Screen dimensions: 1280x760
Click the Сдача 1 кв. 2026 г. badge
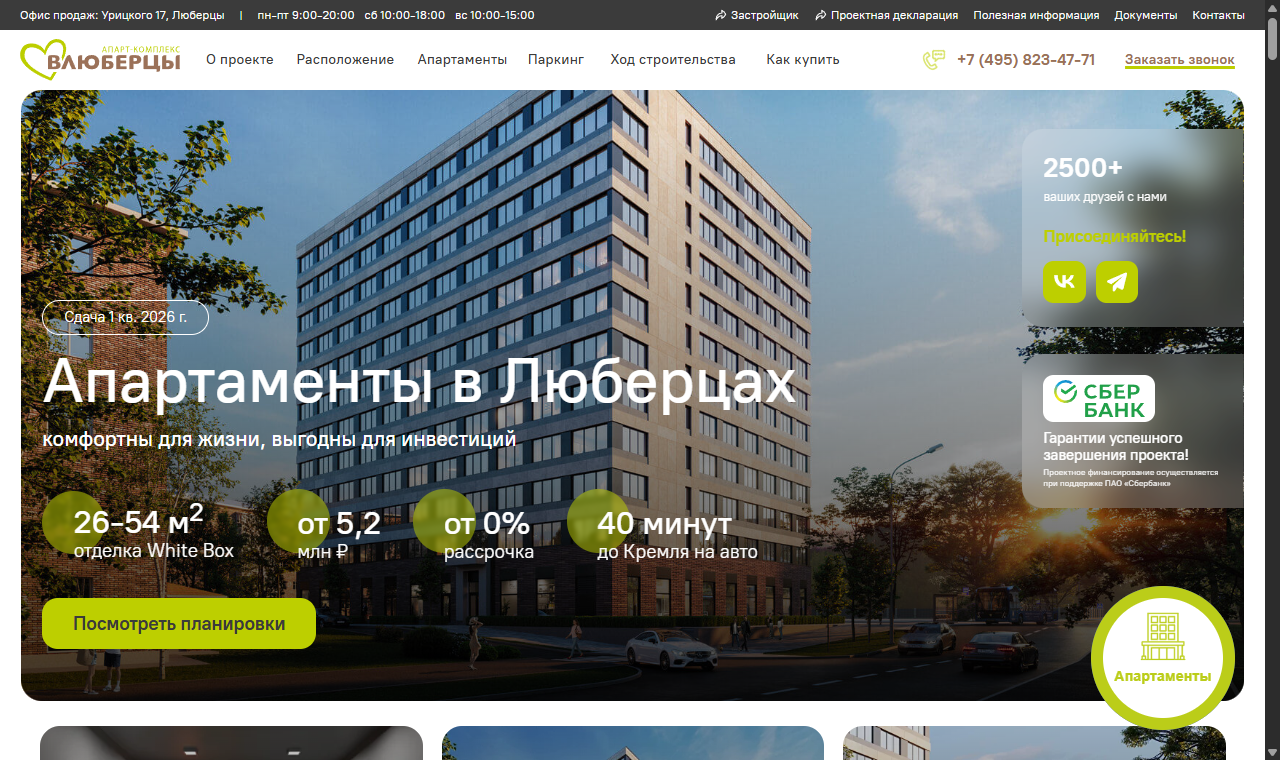point(125,317)
